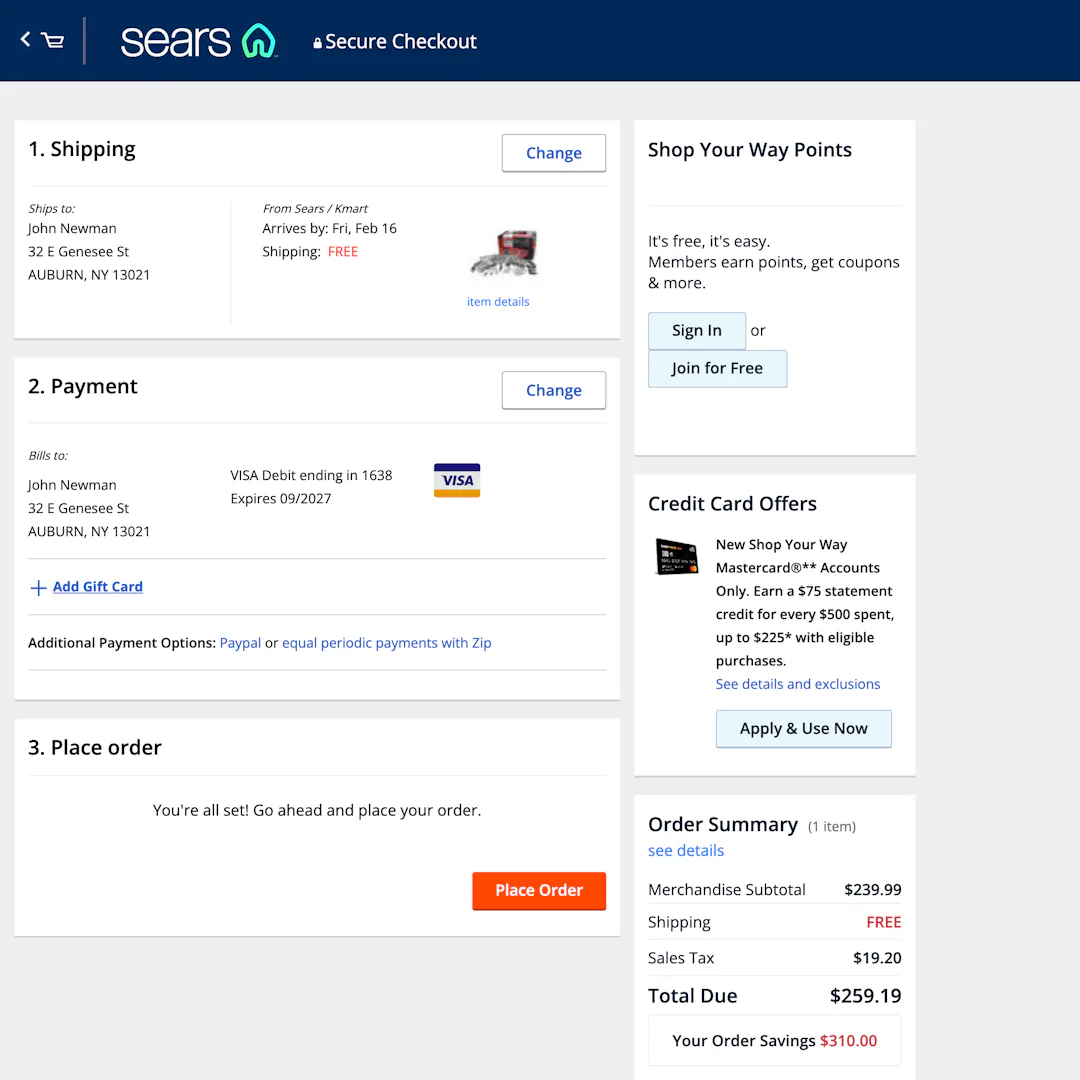
Task: Click the '(1 item)' count text
Action: pyautogui.click(x=831, y=827)
